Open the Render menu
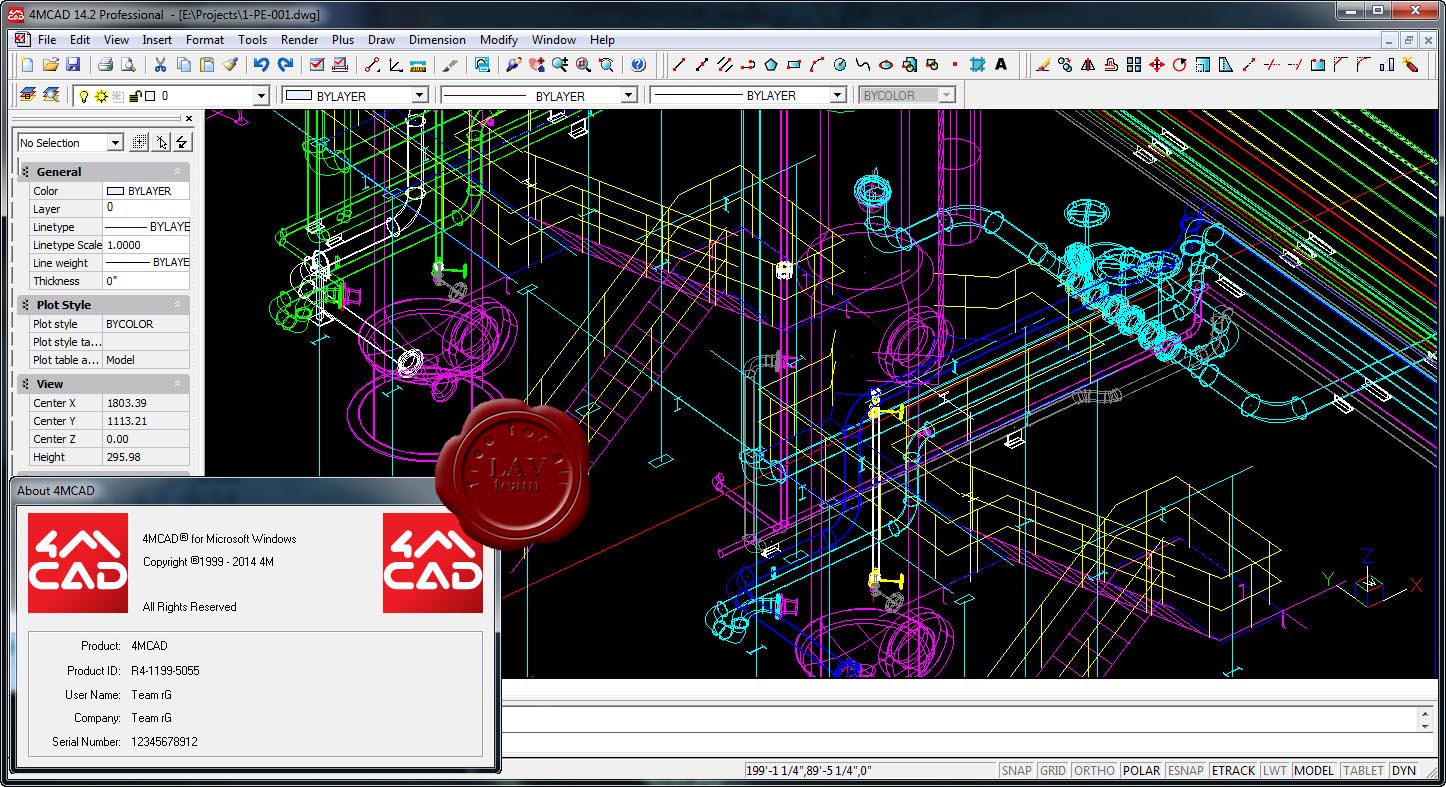This screenshot has width=1446, height=787. click(x=299, y=40)
